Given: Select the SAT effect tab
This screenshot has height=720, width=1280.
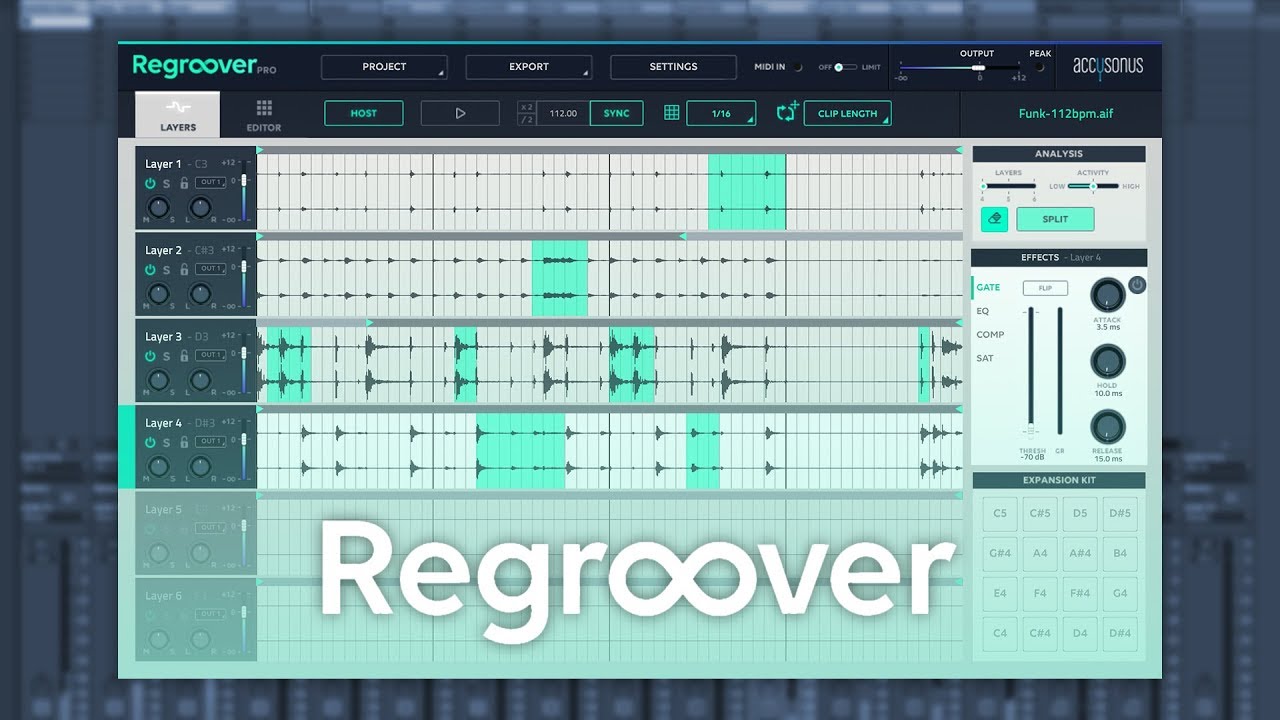Looking at the screenshot, I should point(985,358).
